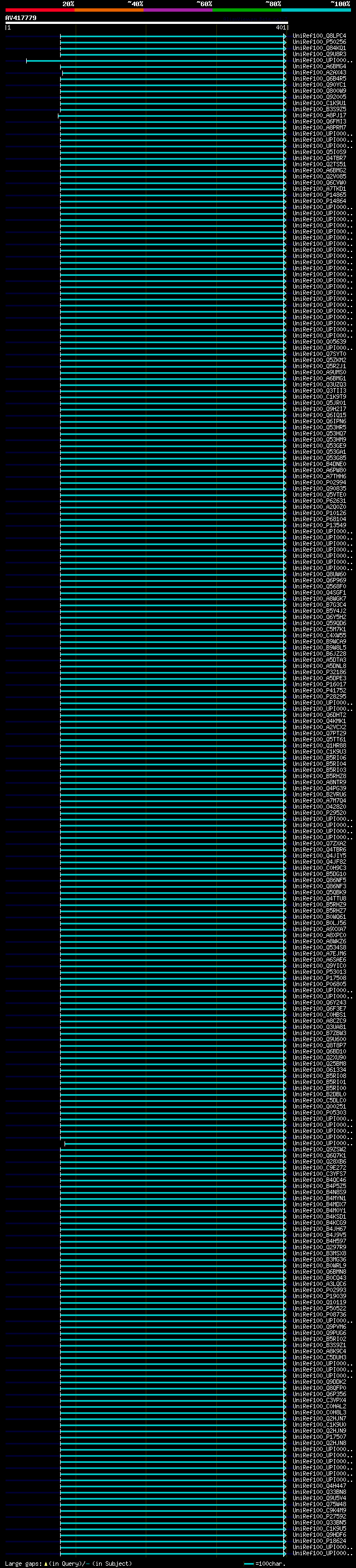Viewport: 356px width, 1568px height.
Task: Select hit UniRef100_B4KSD1
Action: pos(319,1218)
